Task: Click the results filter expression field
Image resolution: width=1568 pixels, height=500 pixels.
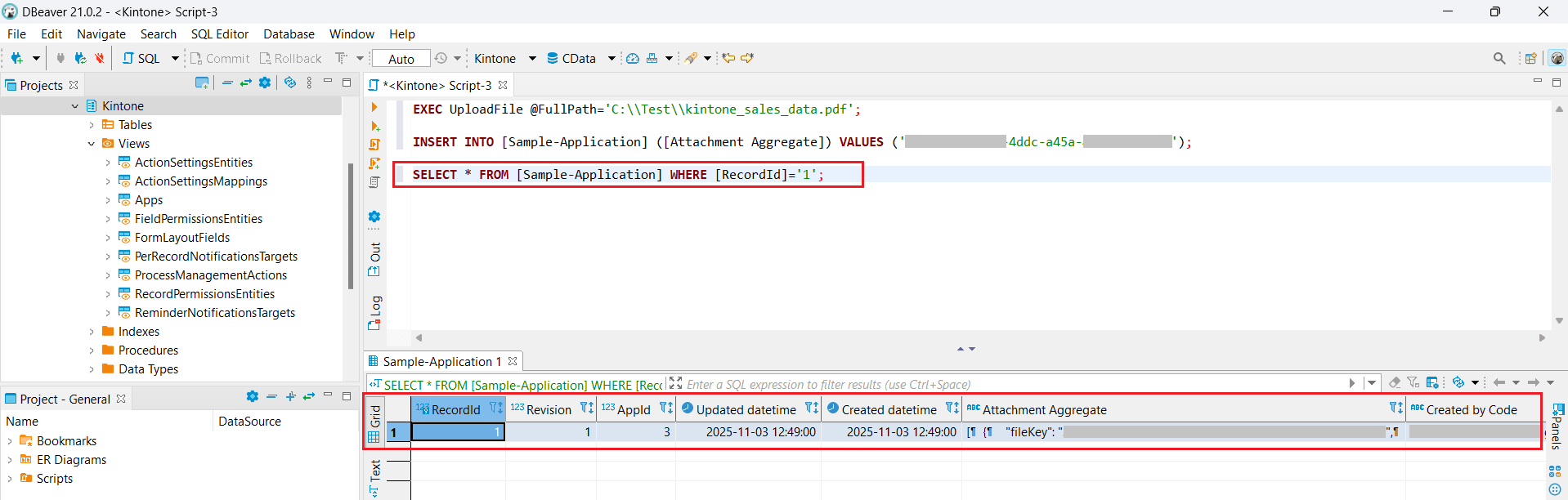Action: [1014, 384]
